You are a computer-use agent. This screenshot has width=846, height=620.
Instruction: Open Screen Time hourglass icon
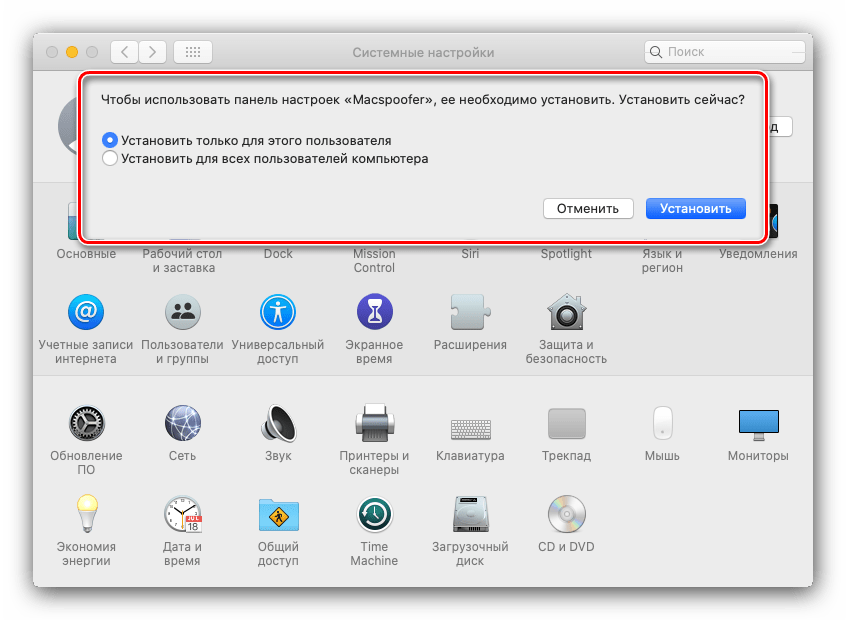pos(374,313)
